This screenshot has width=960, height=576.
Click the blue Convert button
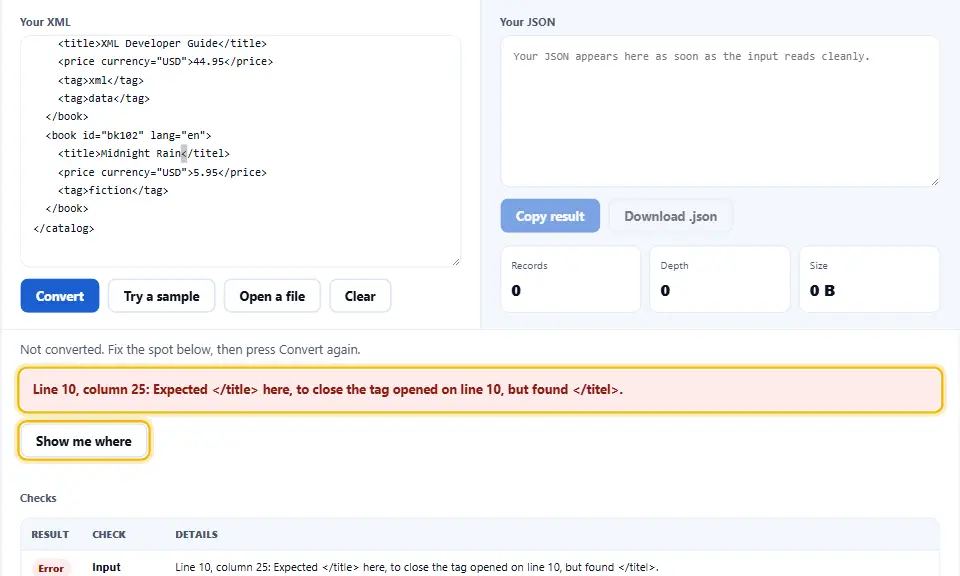pos(60,296)
